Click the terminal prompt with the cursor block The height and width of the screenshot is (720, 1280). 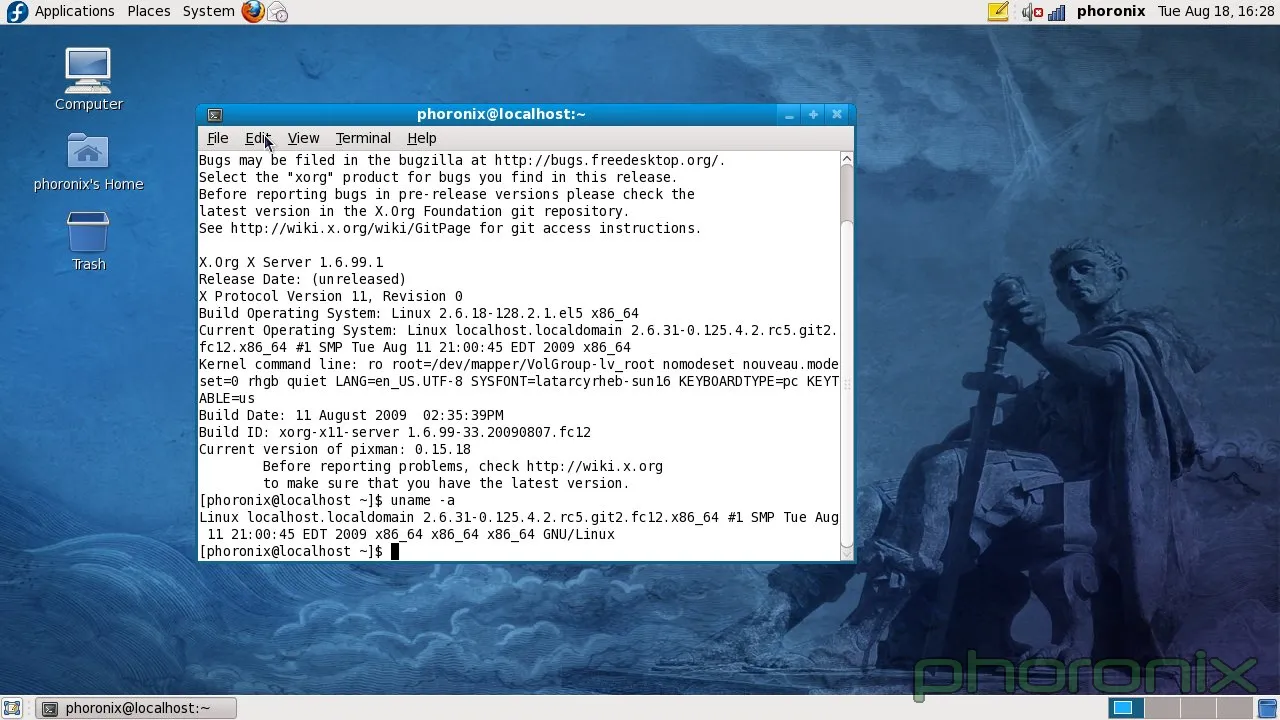[299, 551]
